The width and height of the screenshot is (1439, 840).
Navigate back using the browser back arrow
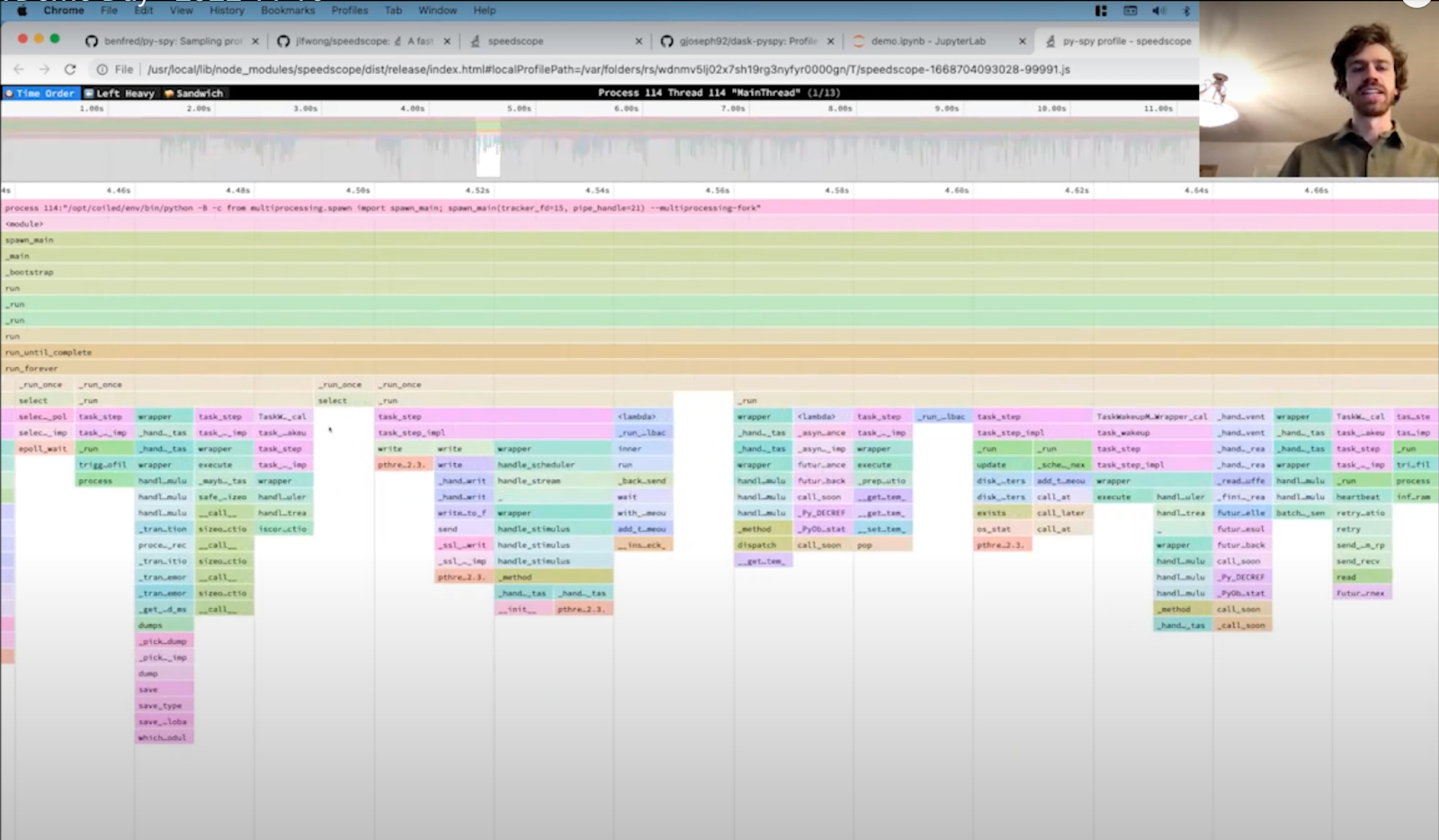pos(19,69)
